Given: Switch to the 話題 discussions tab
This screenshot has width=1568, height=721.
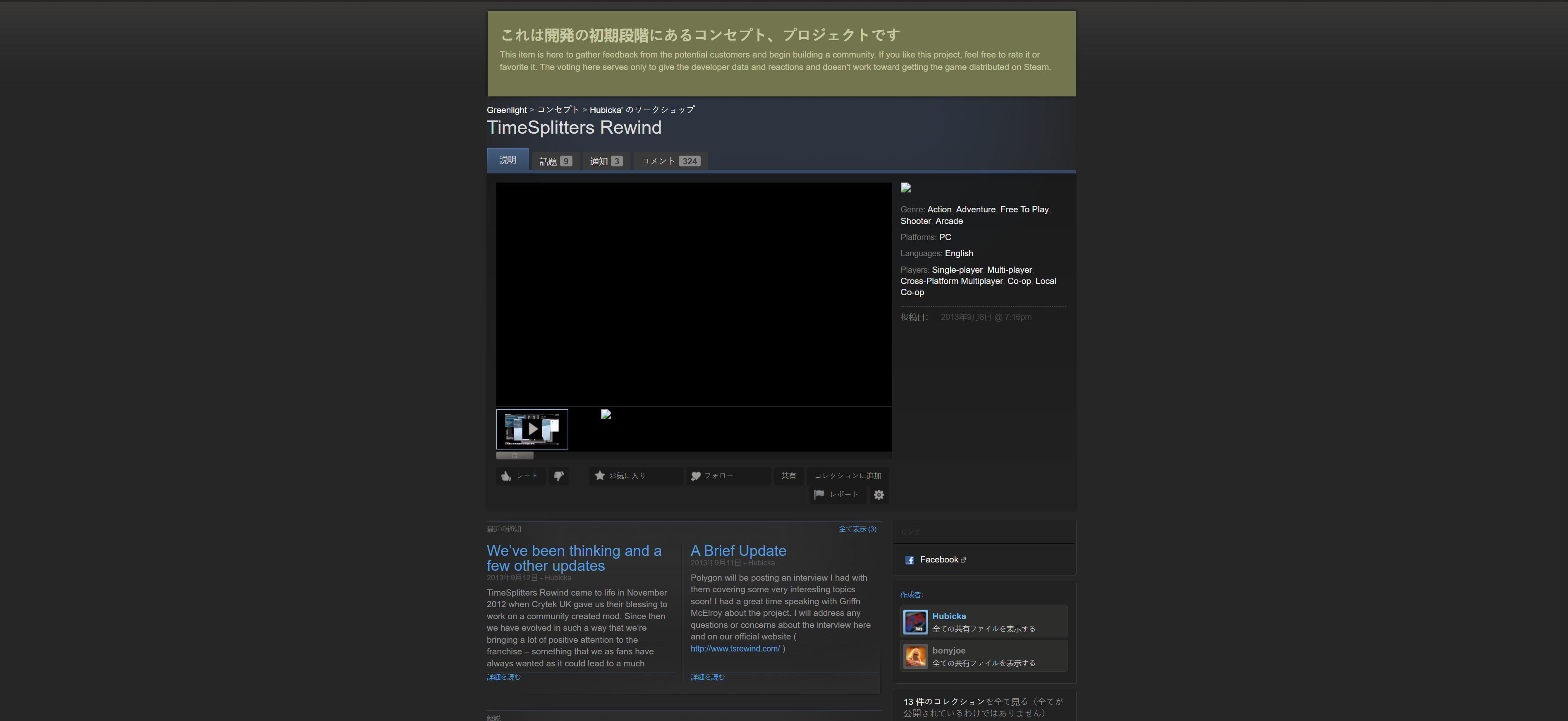Looking at the screenshot, I should click(x=555, y=160).
